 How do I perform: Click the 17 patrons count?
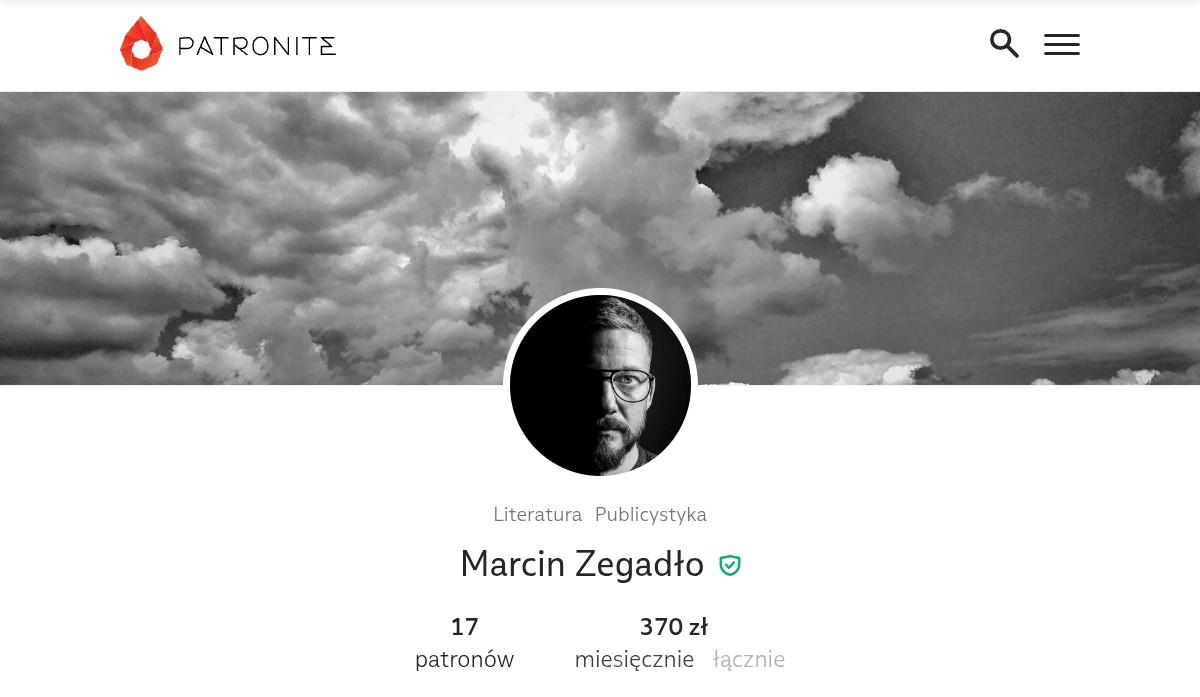(465, 627)
